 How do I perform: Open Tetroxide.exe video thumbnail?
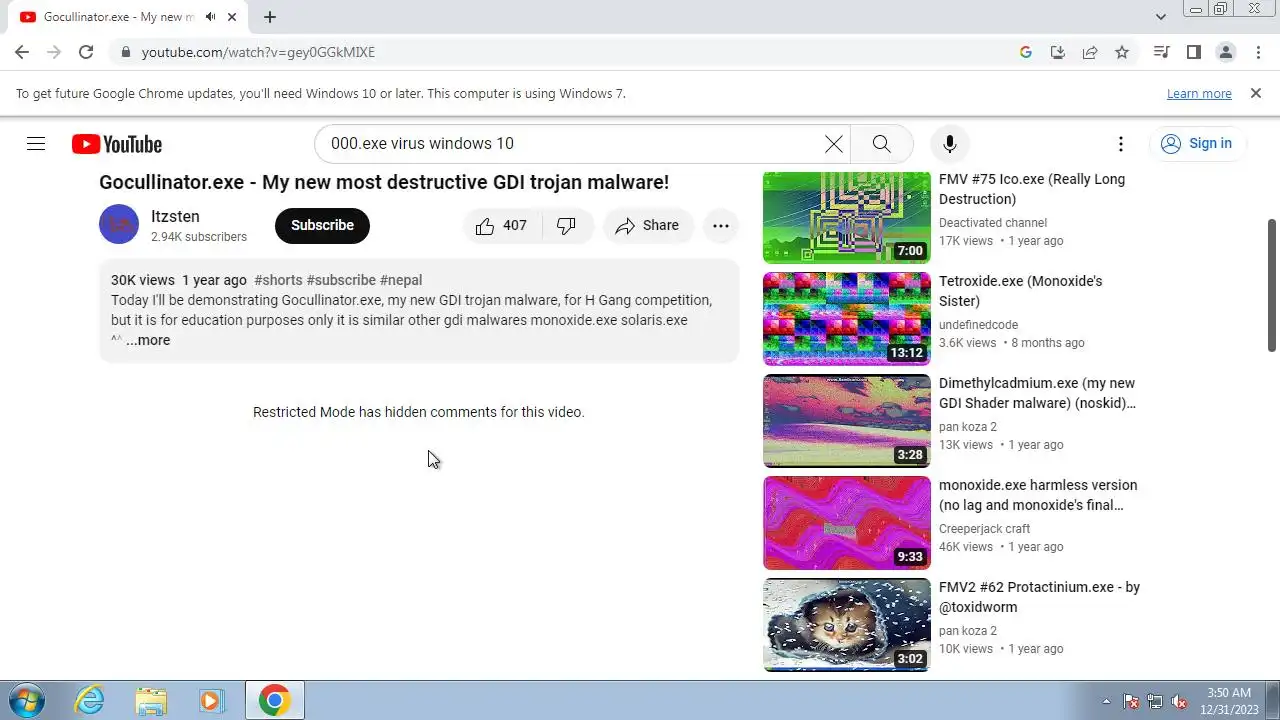coord(846,319)
